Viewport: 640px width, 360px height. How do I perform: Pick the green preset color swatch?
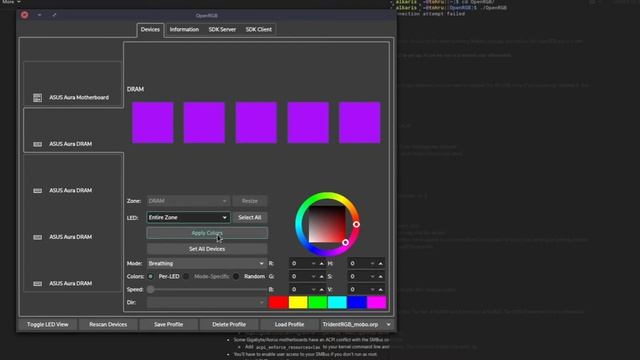tap(318, 302)
